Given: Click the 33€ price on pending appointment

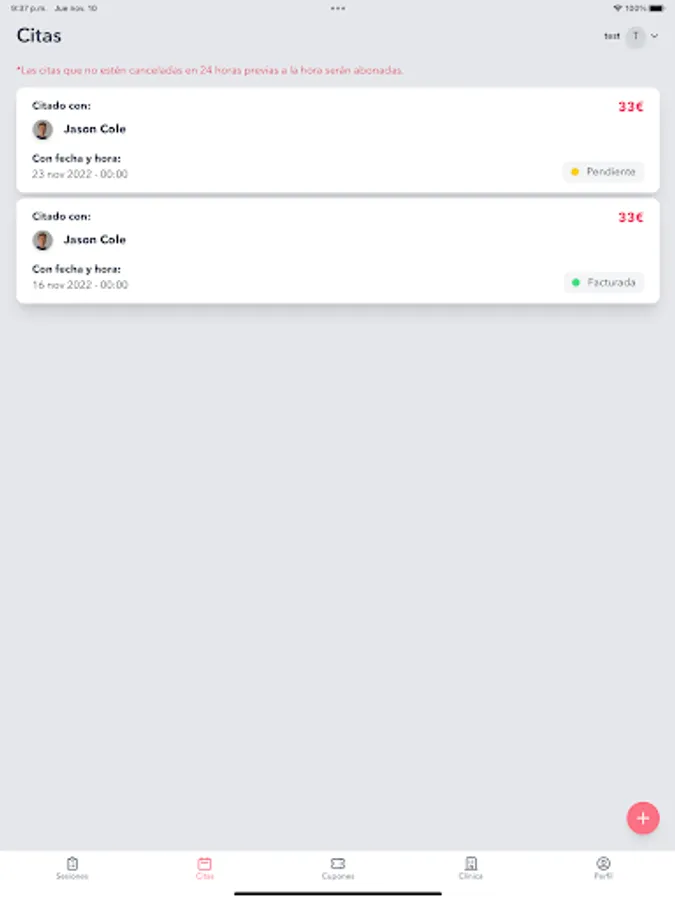Looking at the screenshot, I should [x=630, y=106].
